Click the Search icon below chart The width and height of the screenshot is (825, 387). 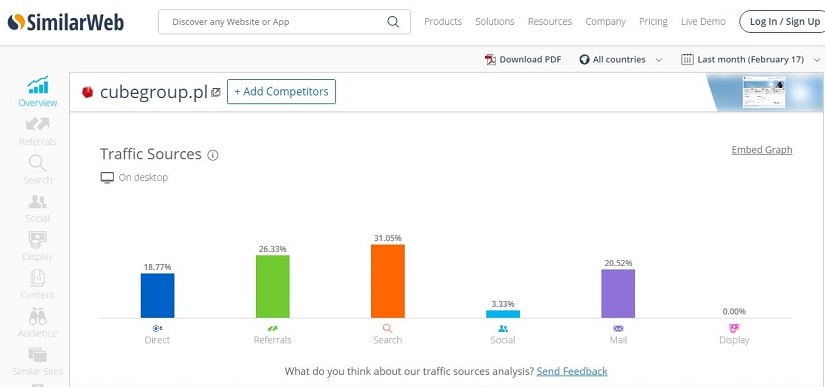click(387, 328)
